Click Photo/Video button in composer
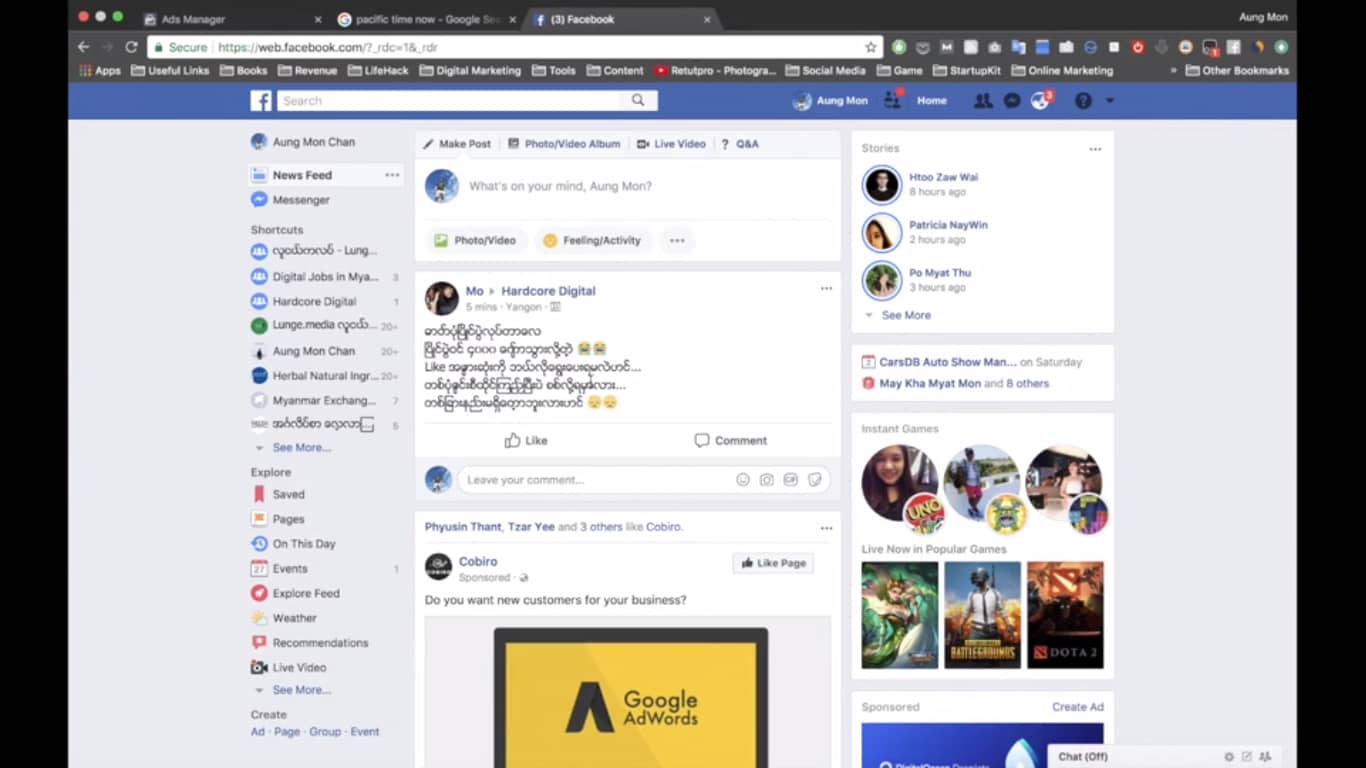The image size is (1366, 768). click(x=475, y=240)
